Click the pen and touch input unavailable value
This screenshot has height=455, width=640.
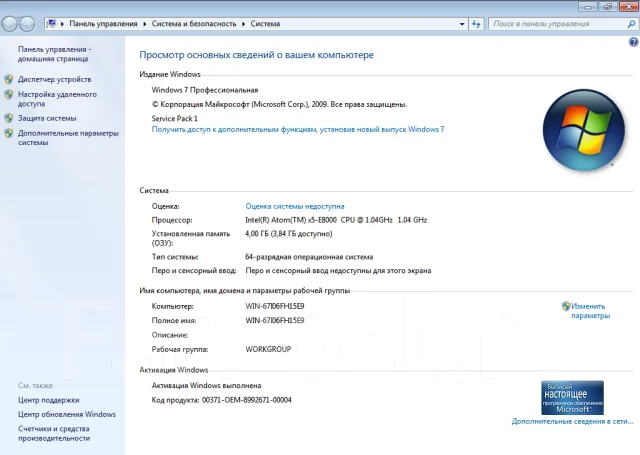[x=338, y=271]
